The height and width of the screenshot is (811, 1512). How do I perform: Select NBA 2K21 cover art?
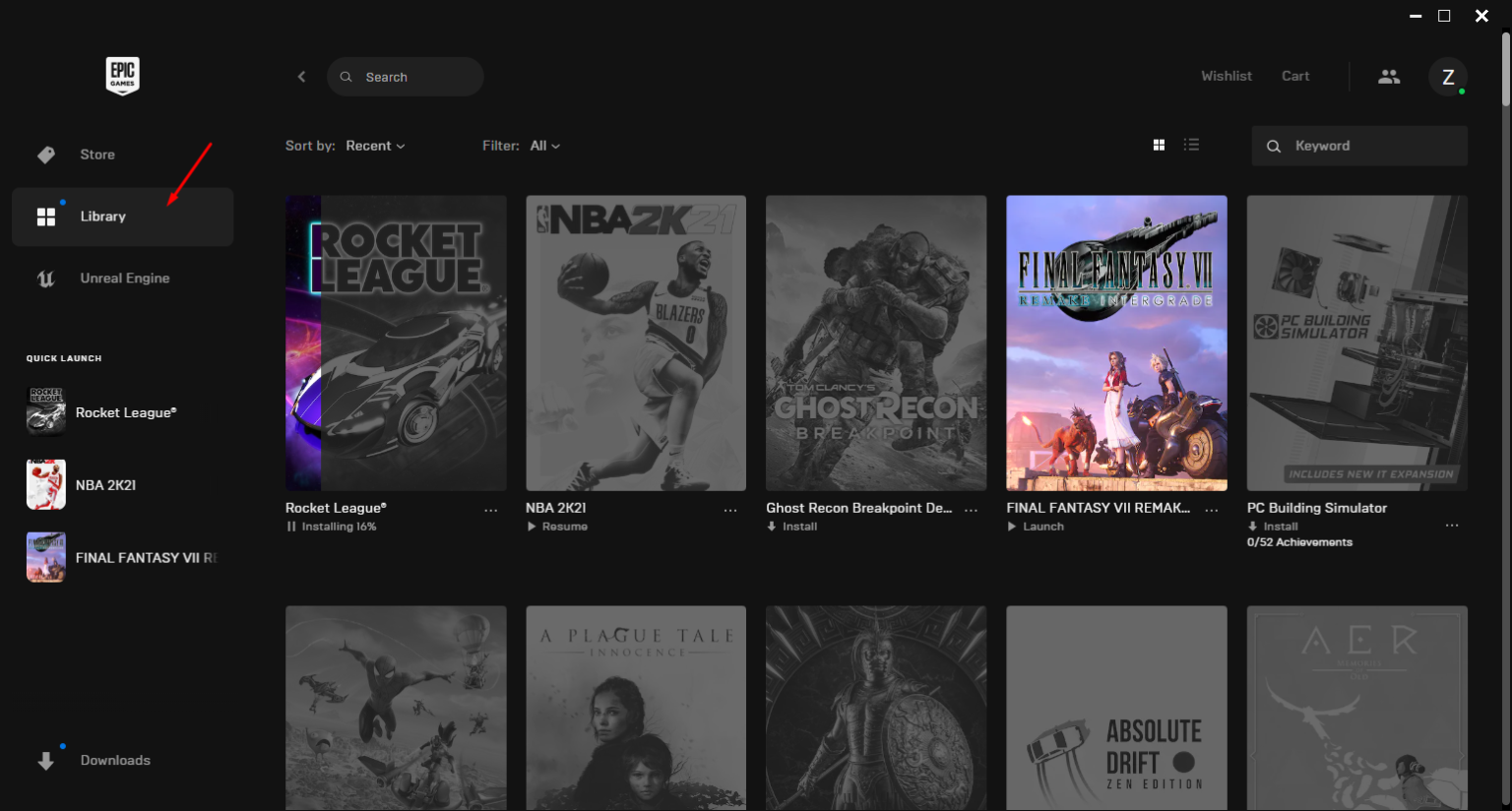point(636,343)
